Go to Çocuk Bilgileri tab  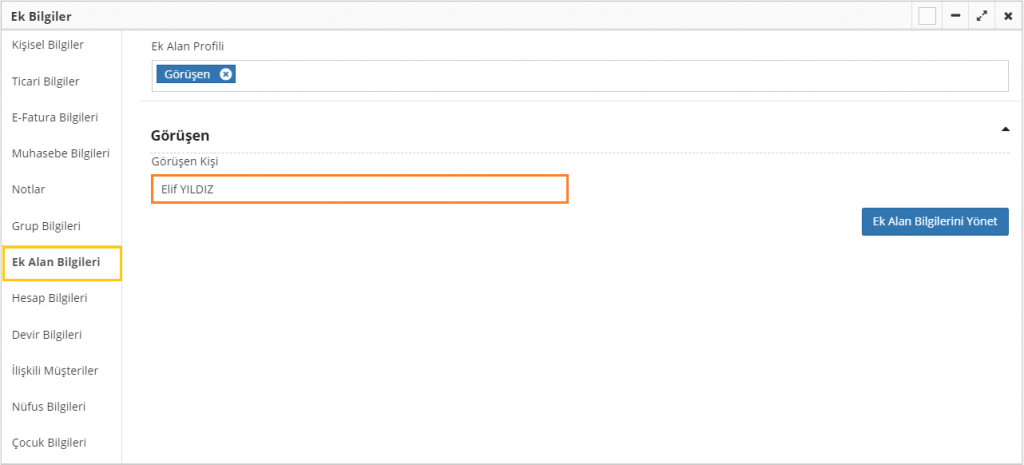pyautogui.click(x=48, y=442)
